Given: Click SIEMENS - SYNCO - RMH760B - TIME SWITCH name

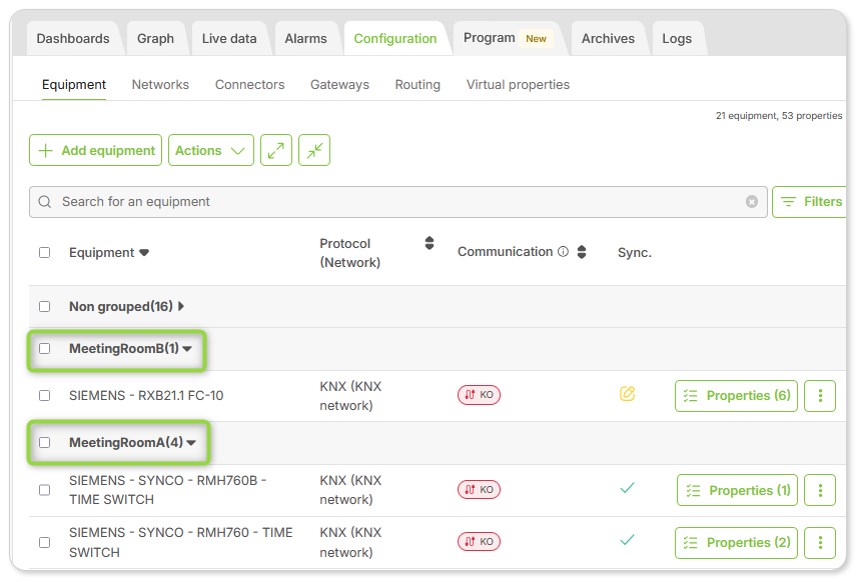Looking at the screenshot, I should 168,490.
